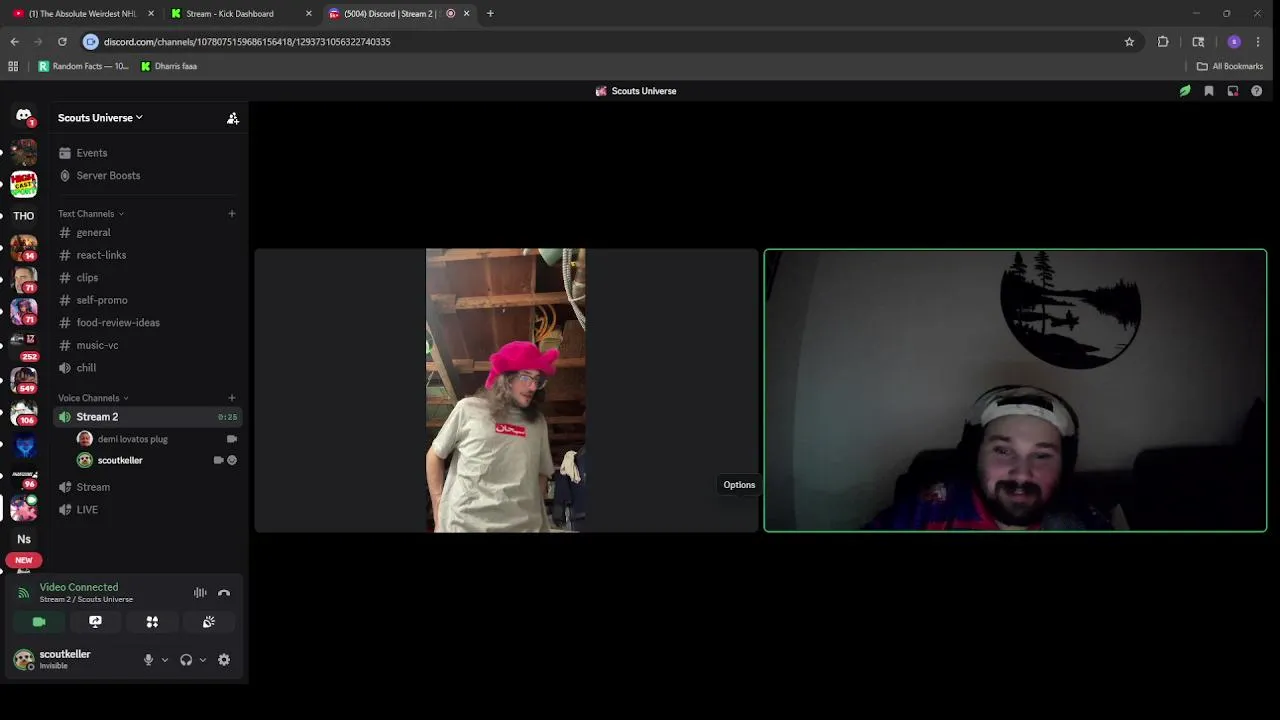Click the green leaf icon in title bar

pos(1185,91)
